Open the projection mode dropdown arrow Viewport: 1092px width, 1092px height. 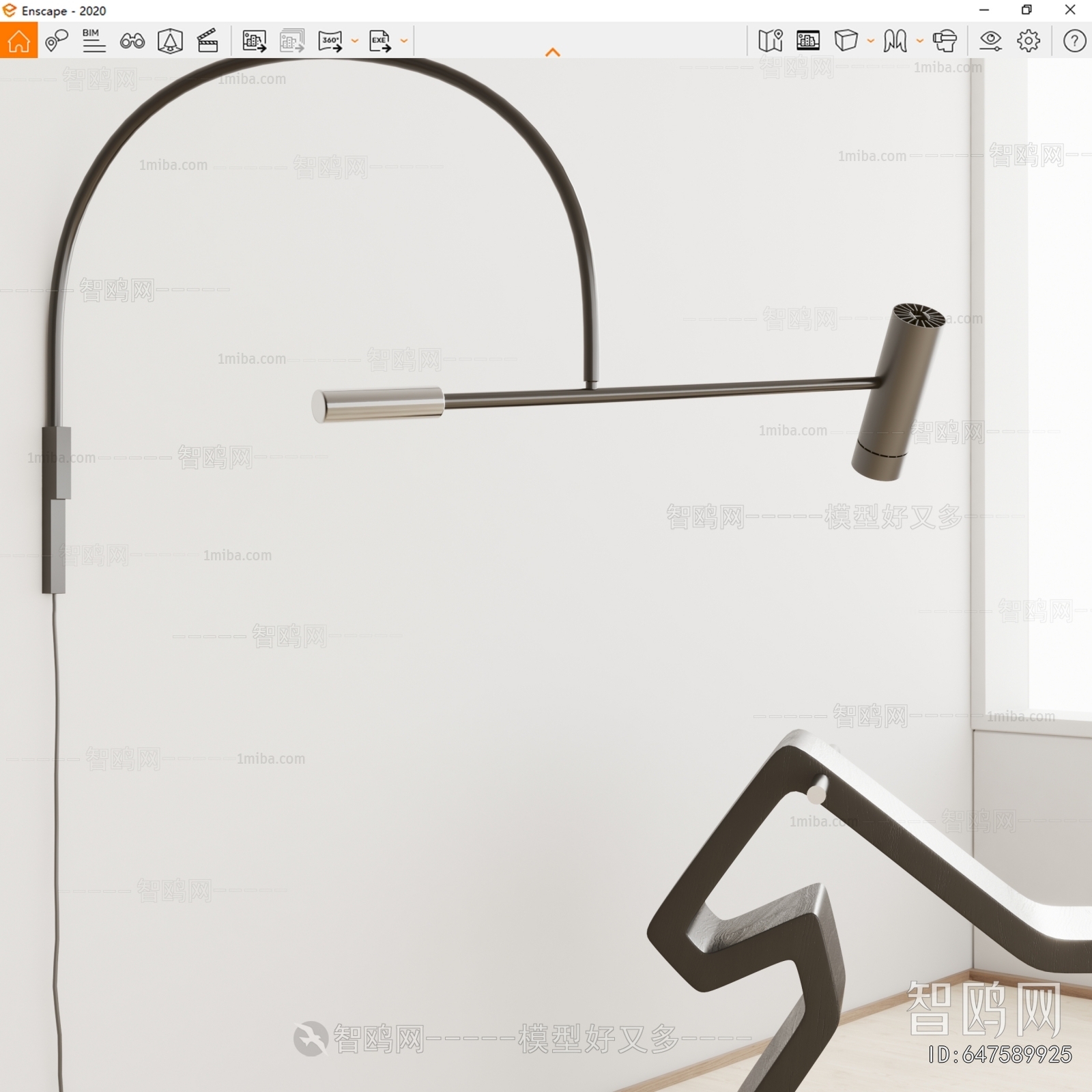point(871,41)
